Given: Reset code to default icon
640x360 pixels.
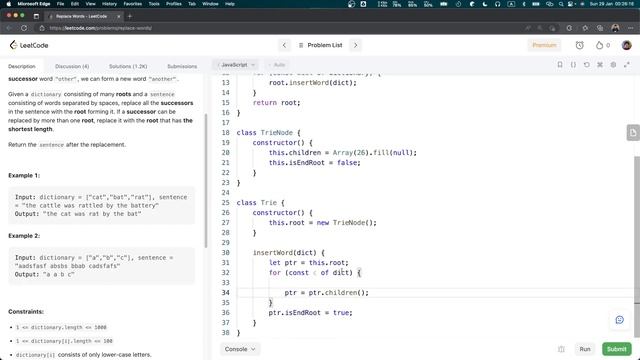Looking at the screenshot, I should tap(587, 65).
